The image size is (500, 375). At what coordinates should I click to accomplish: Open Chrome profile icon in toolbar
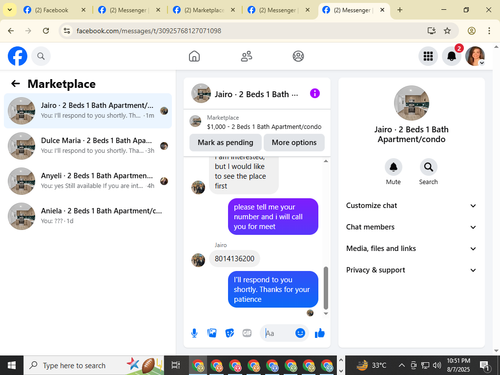pos(471,31)
